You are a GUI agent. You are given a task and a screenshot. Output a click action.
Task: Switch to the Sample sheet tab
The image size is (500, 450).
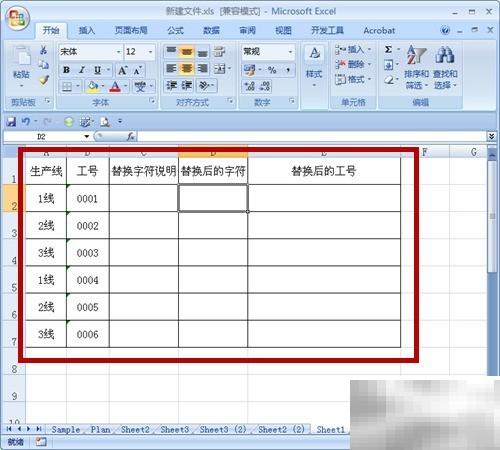pos(66,429)
